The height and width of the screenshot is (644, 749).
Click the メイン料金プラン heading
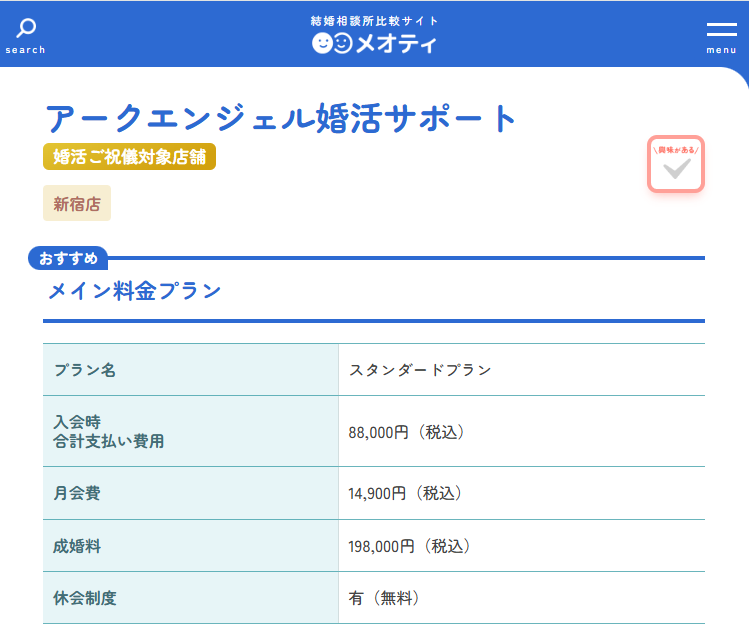pos(135,291)
